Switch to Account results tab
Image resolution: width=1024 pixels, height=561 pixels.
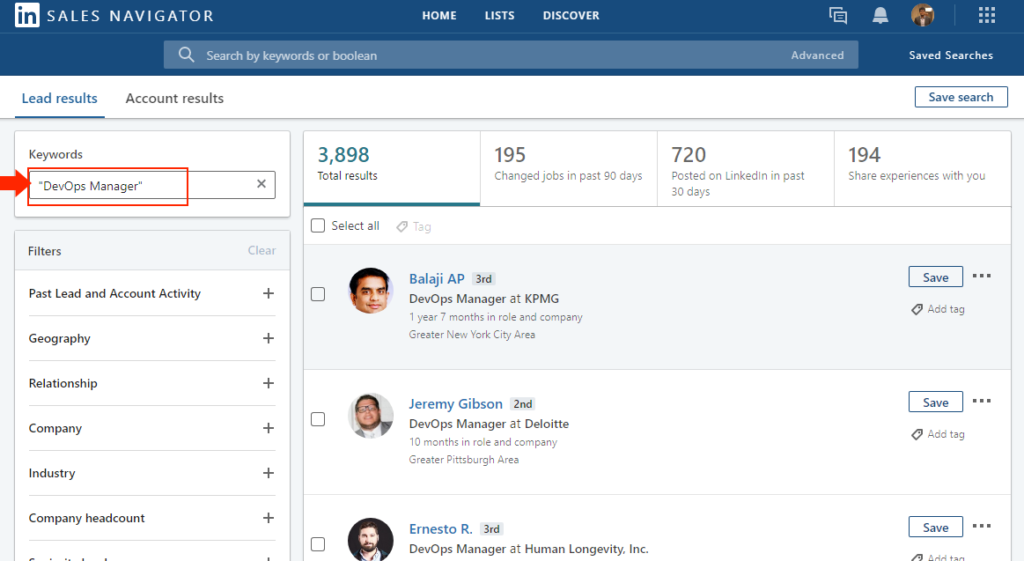[x=174, y=98]
